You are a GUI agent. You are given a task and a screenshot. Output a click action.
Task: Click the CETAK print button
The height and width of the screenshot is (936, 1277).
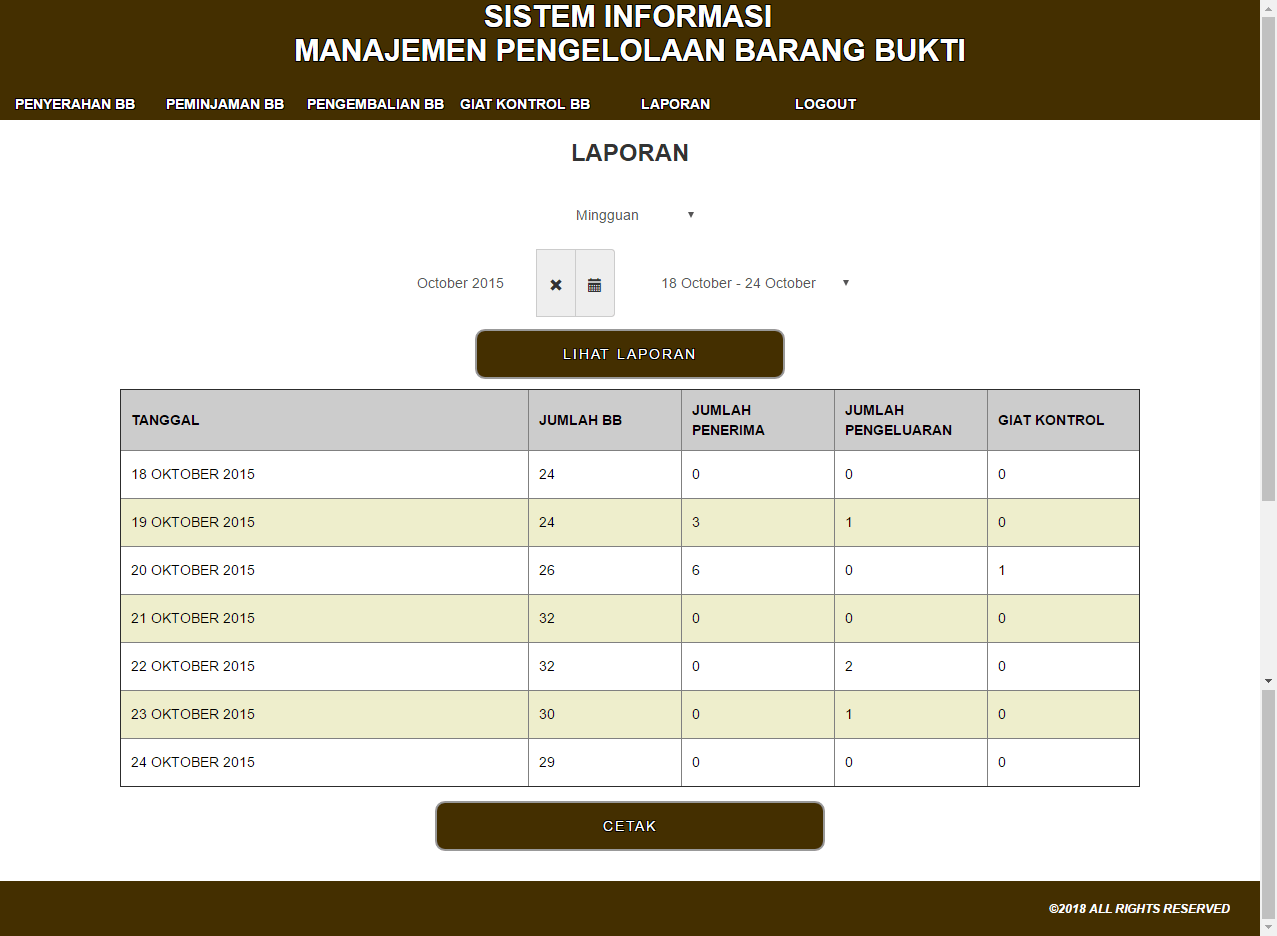coord(629,826)
